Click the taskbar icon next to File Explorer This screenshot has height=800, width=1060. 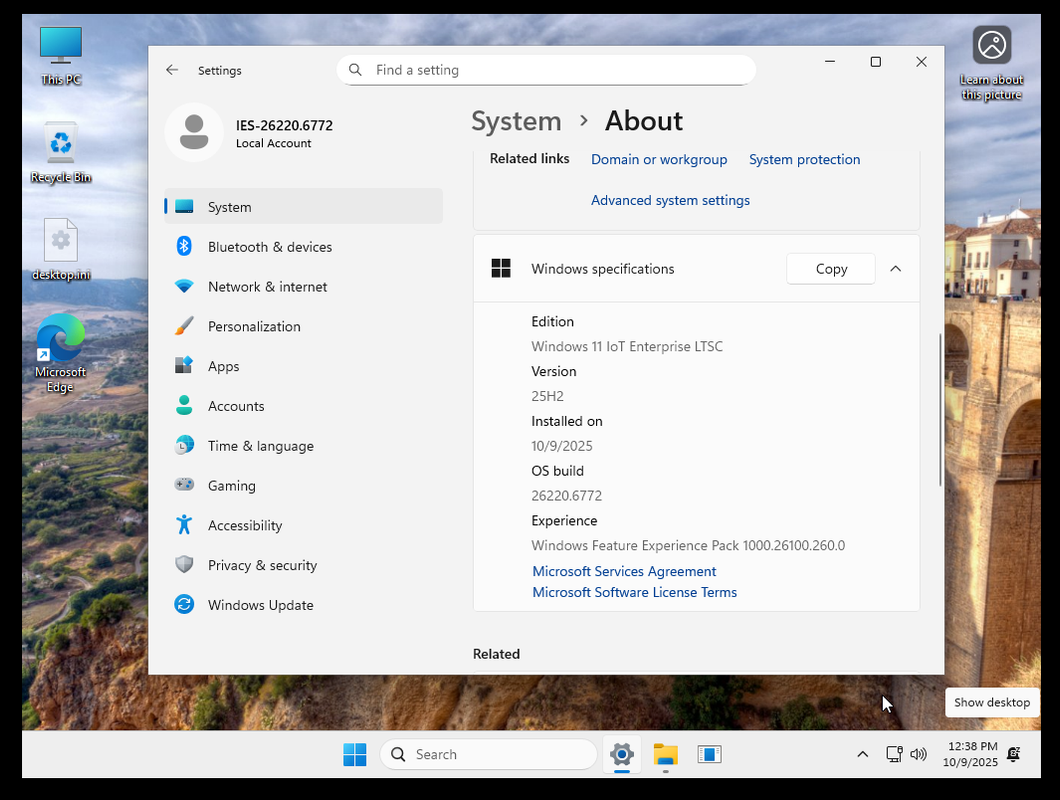[709, 754]
